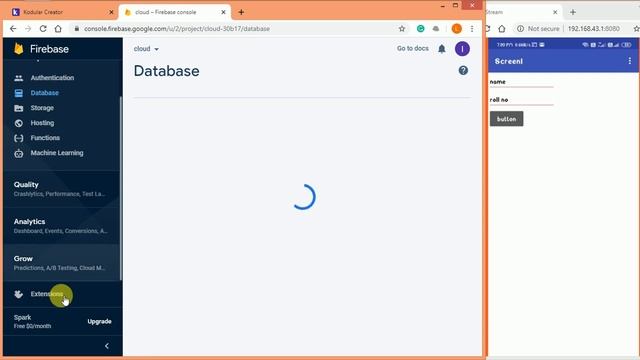
Task: Open the help question mark icon
Action: point(463,71)
